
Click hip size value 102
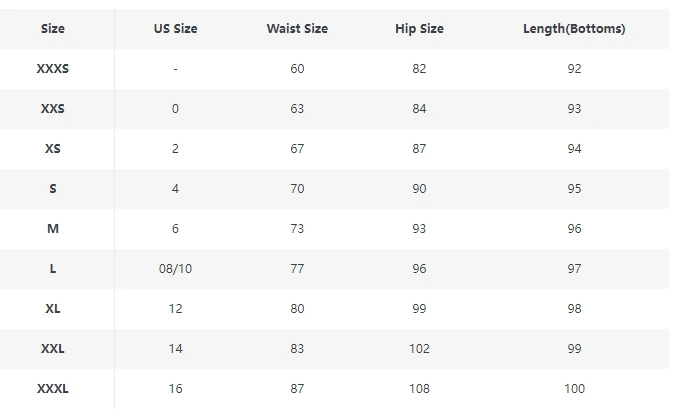click(x=419, y=349)
